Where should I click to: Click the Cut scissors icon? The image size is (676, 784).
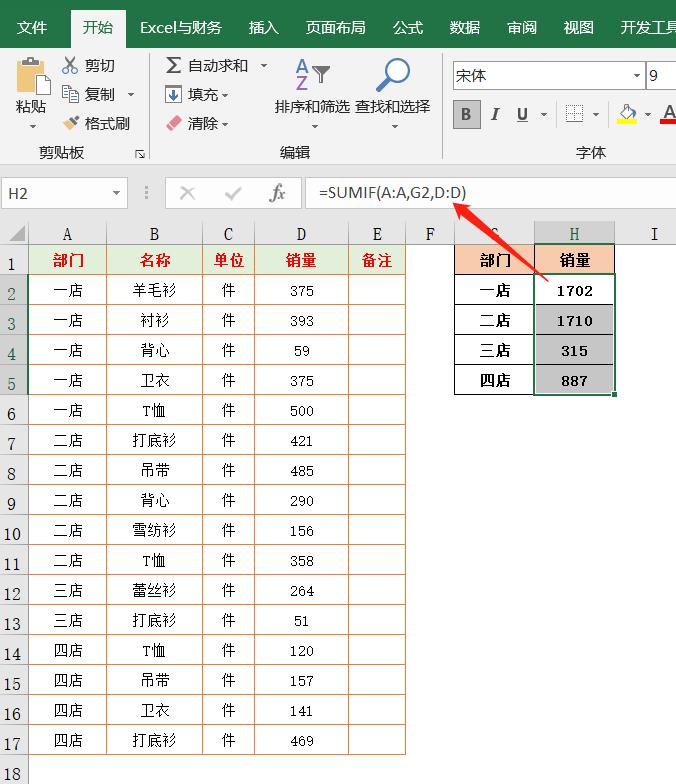click(70, 66)
